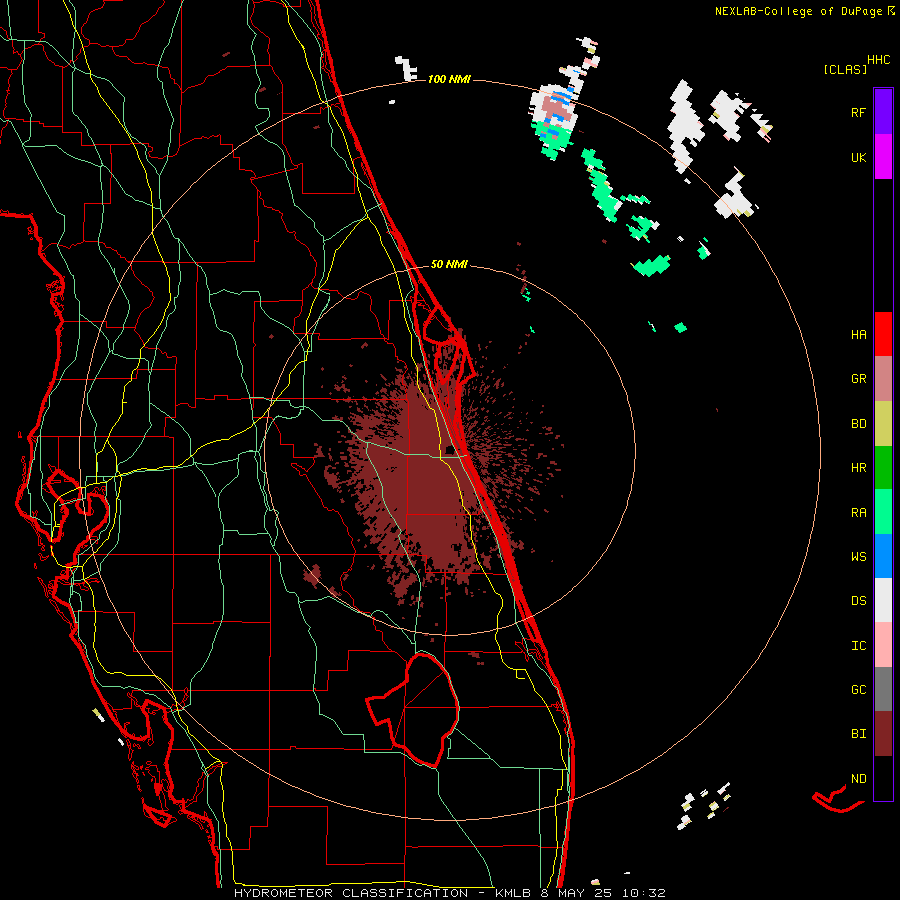Click the 'RF' legend label

tap(858, 112)
